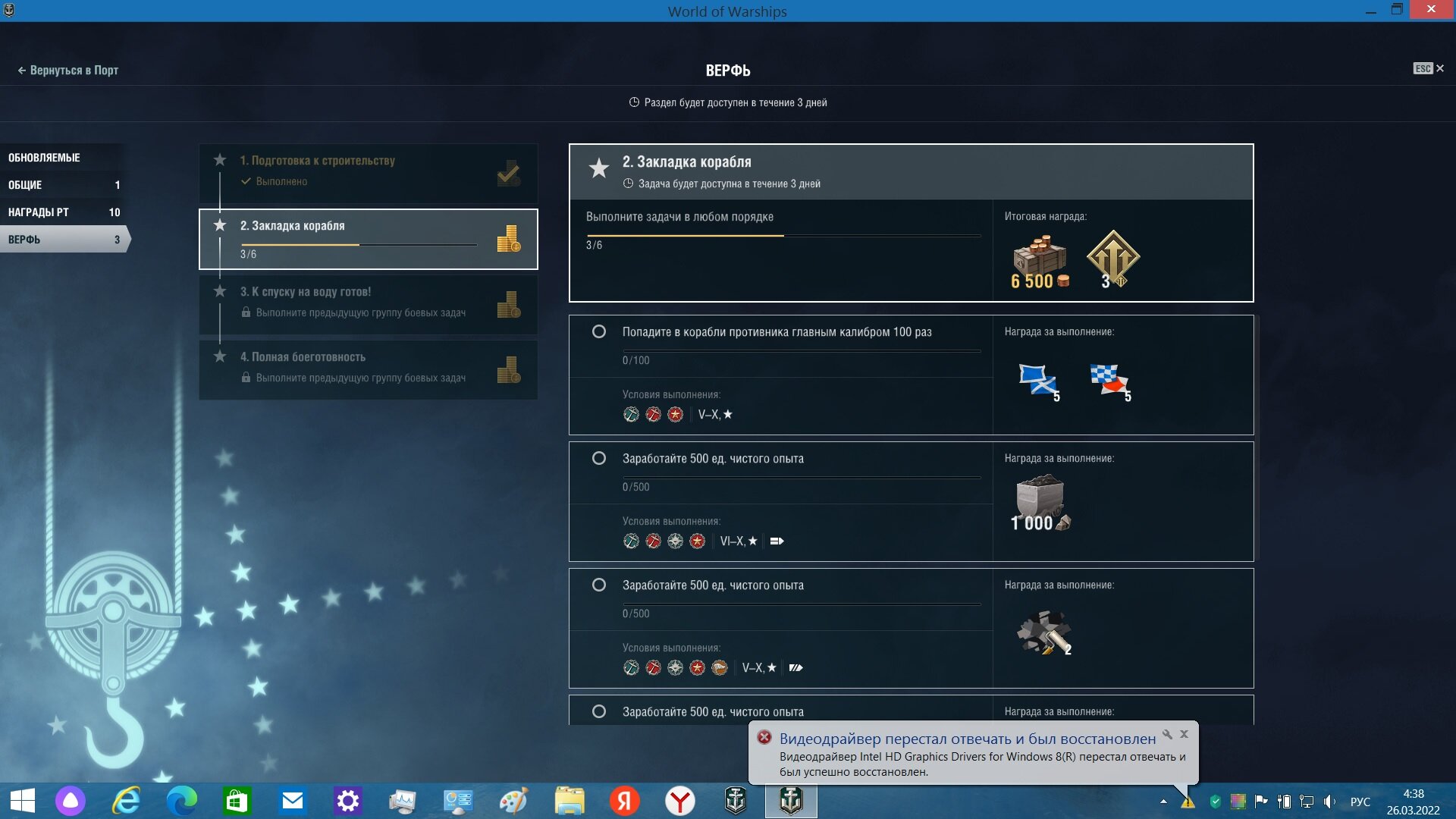The image size is (1456, 819).
Task: Open the НАГРАДЫ РТ tab
Action: [64, 212]
